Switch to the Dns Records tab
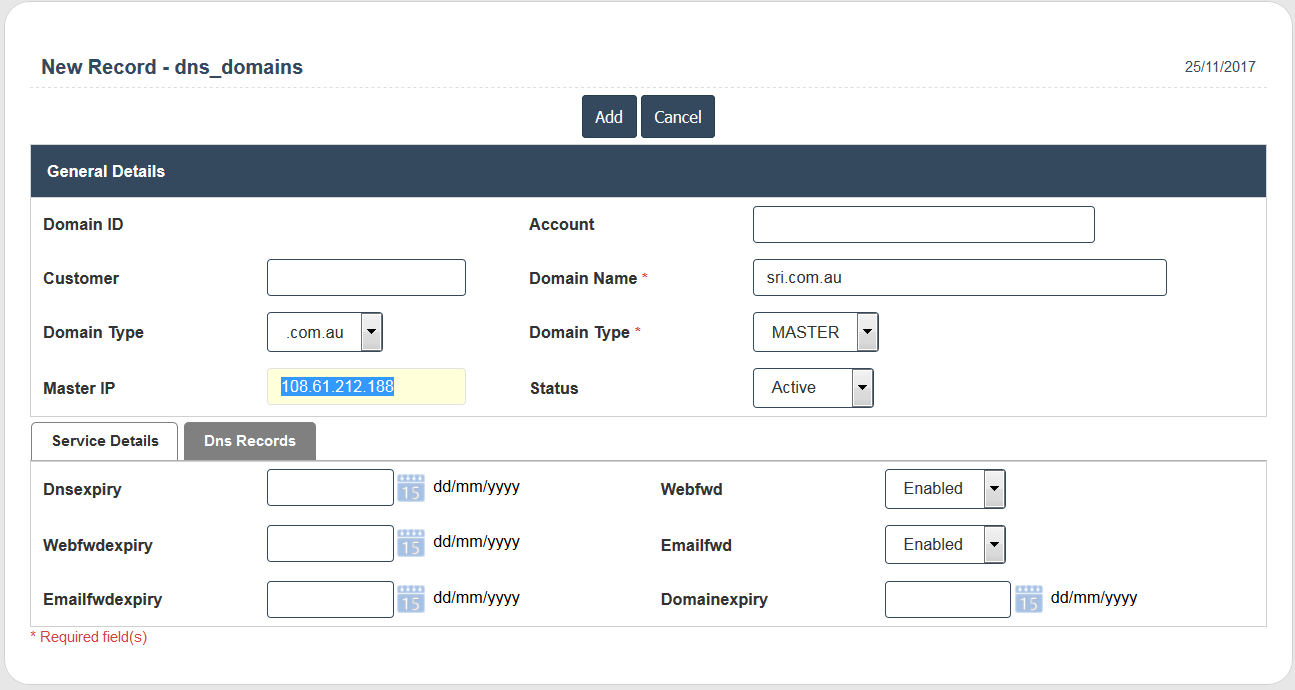Screen dimensions: 1295x690 pyautogui.click(x=250, y=441)
